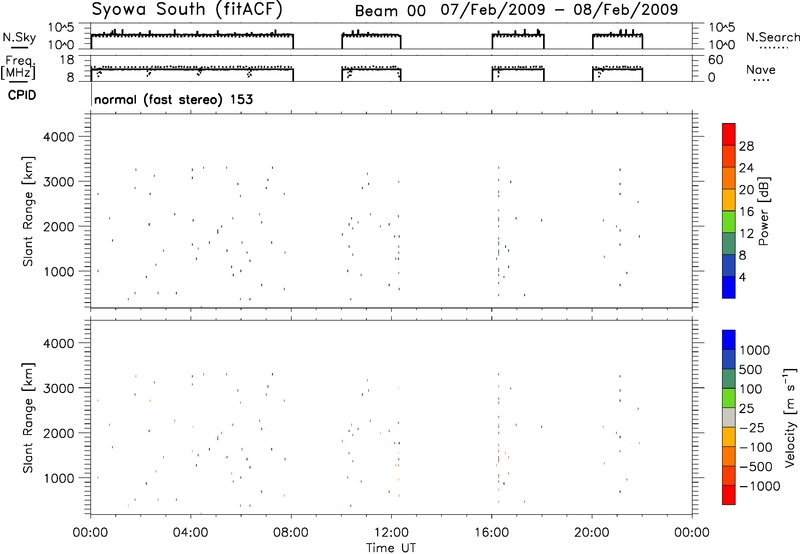Viewport: 800px width, 554px height.
Task: Click the '16:00' time axis tick label
Action: coord(491,533)
